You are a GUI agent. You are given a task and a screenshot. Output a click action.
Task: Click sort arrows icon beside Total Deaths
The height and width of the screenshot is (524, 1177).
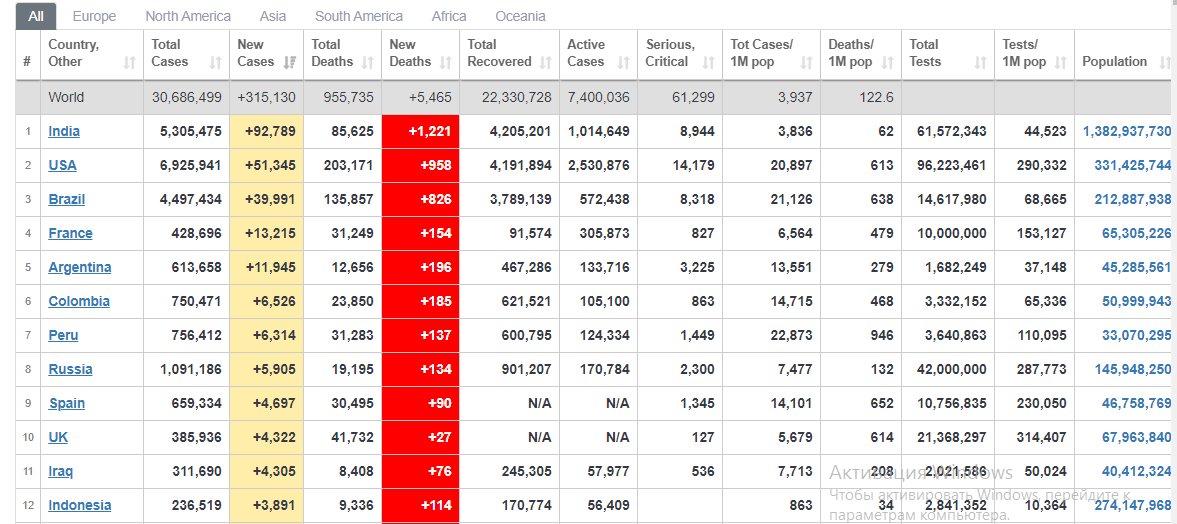[x=368, y=63]
